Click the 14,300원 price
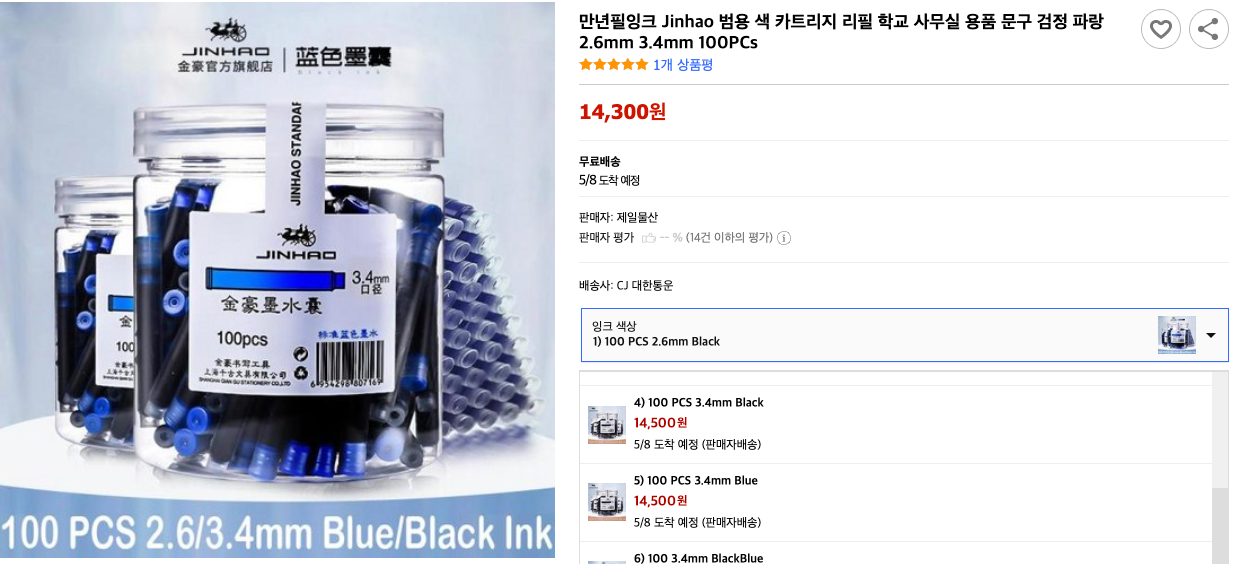The width and height of the screenshot is (1237, 564). 622,111
